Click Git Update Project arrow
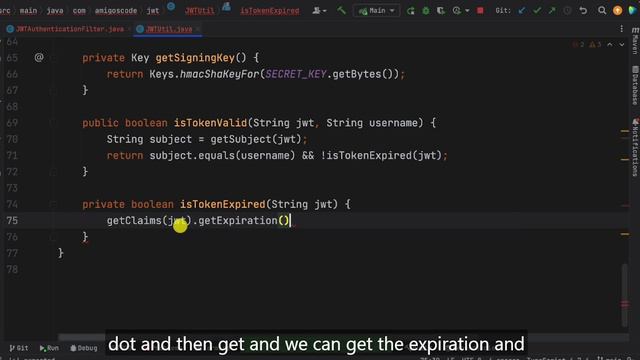This screenshot has width=640, height=360. coord(522,11)
